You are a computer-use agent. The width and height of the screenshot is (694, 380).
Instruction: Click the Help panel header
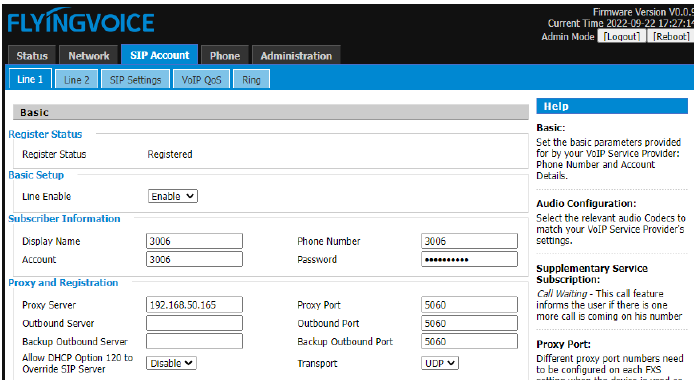612,106
